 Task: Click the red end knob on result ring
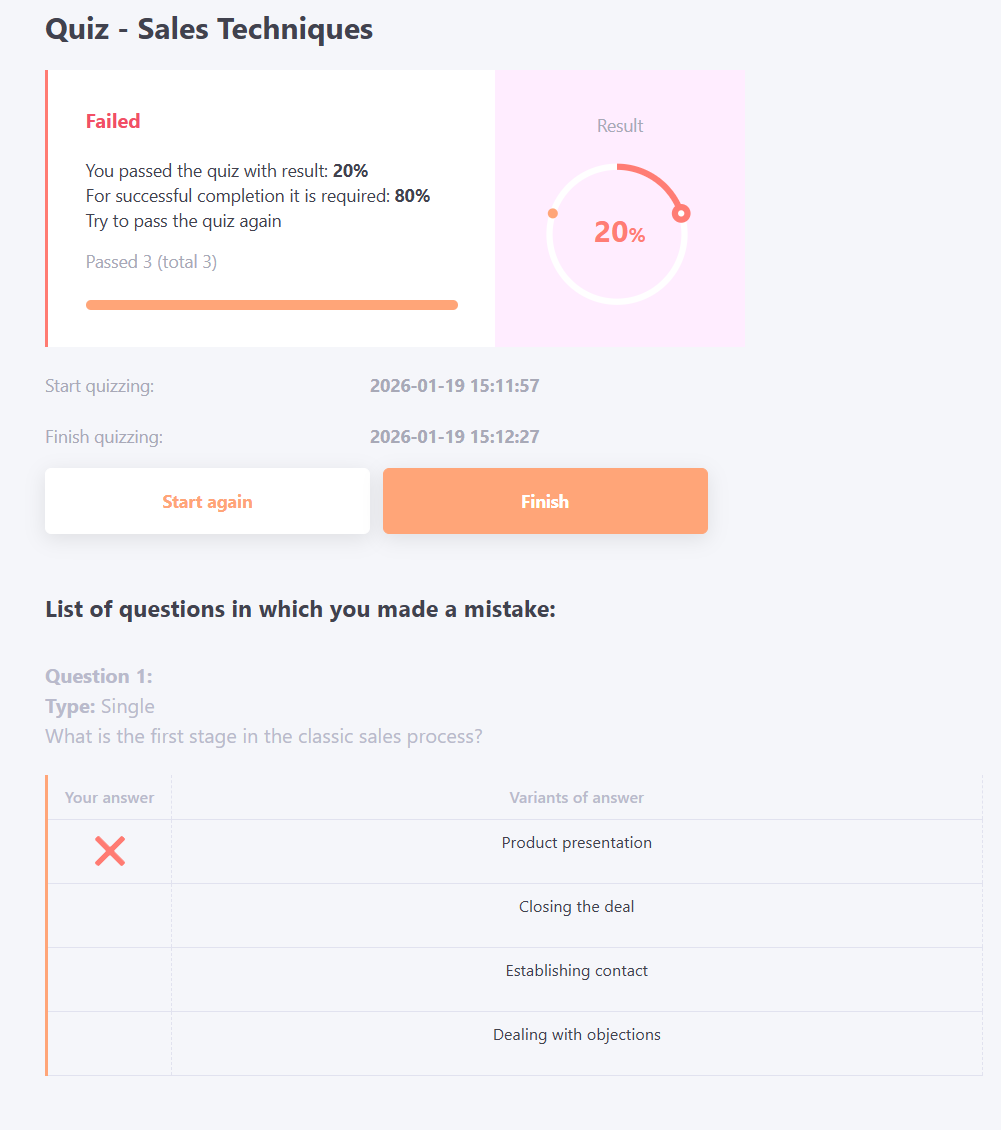pos(681,213)
